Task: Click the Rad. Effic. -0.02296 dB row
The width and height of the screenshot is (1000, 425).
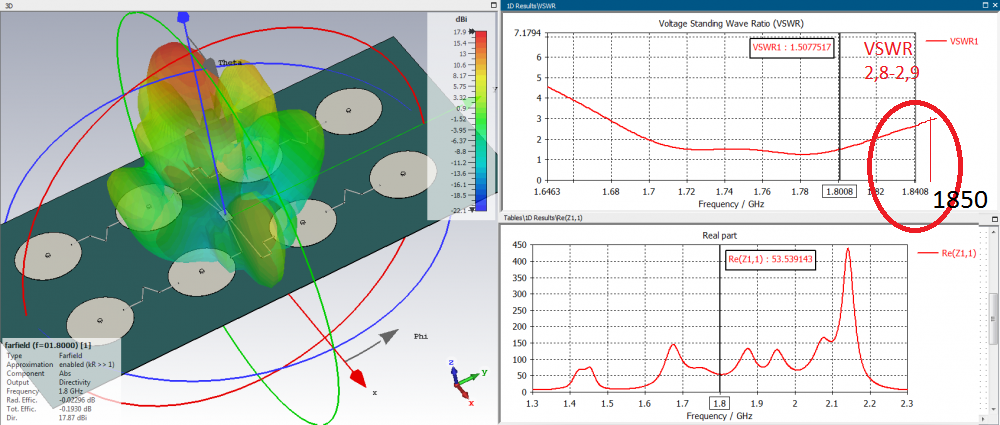Action: tap(51, 399)
